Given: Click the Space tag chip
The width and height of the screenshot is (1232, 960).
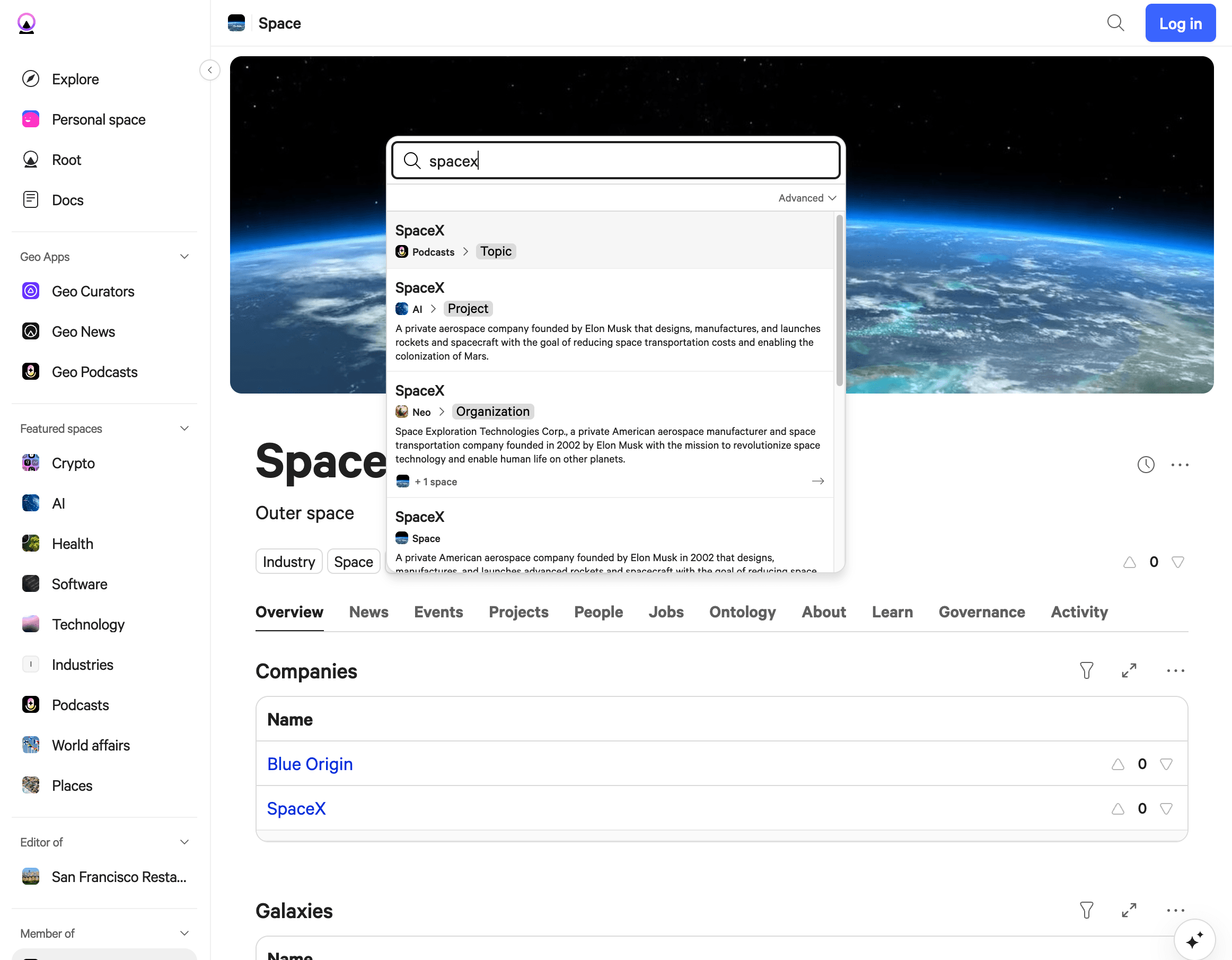Looking at the screenshot, I should pyautogui.click(x=353, y=562).
